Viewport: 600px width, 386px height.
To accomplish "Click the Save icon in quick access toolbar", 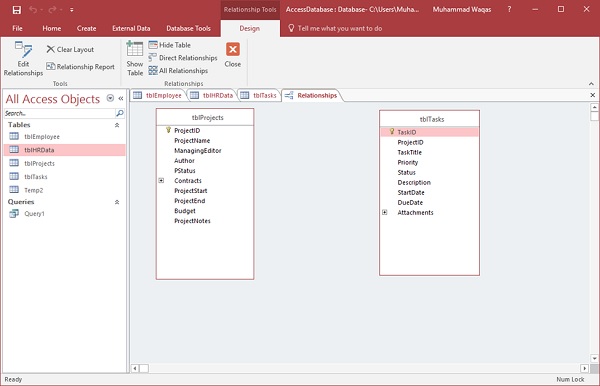I will [16, 10].
